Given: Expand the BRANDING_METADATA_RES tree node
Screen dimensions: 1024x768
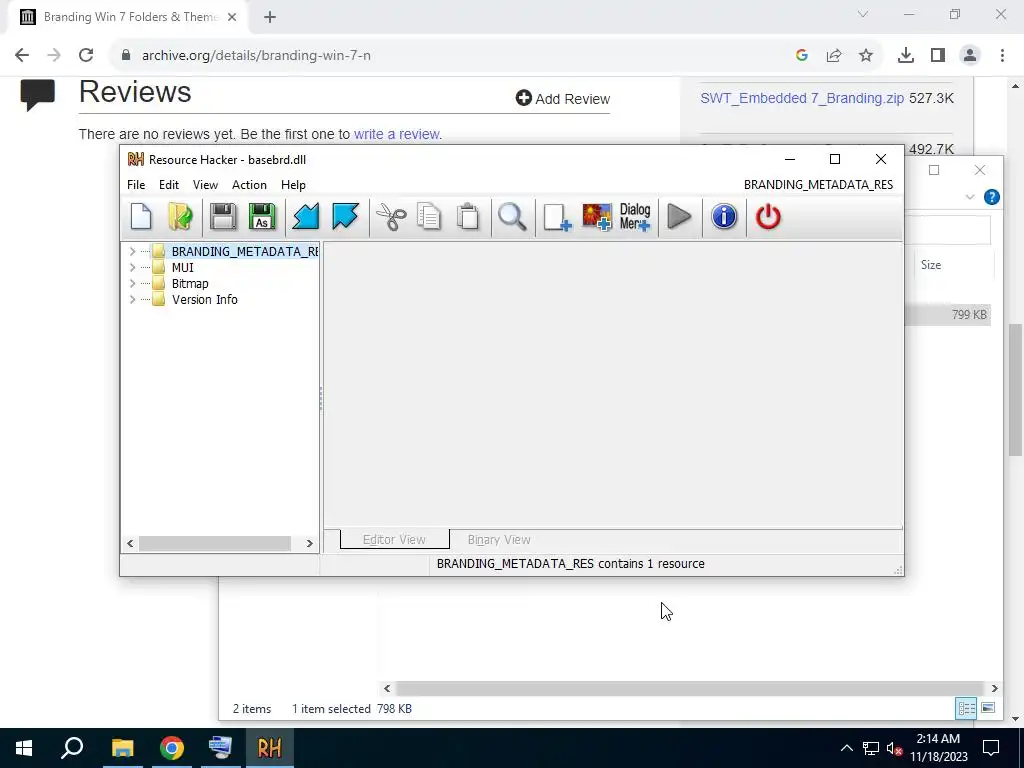Looking at the screenshot, I should pos(133,251).
